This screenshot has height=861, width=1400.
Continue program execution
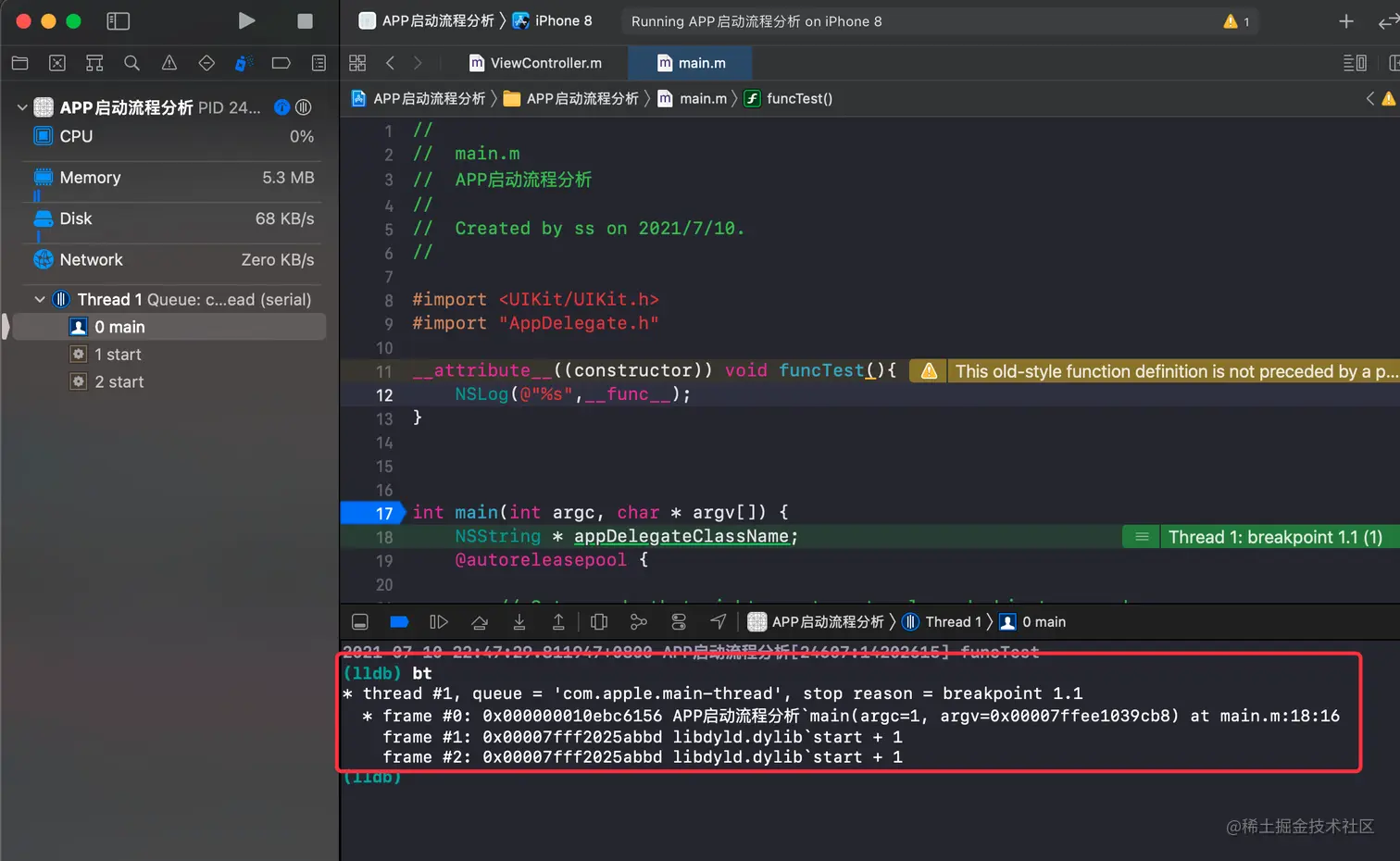(439, 622)
